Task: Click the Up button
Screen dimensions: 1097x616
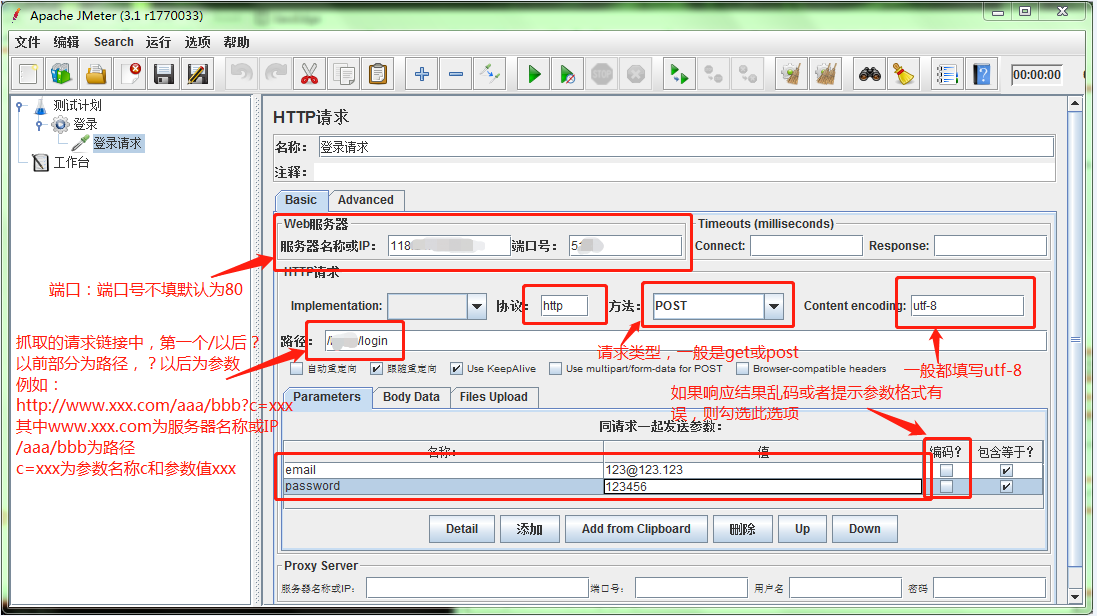Action: click(802, 529)
